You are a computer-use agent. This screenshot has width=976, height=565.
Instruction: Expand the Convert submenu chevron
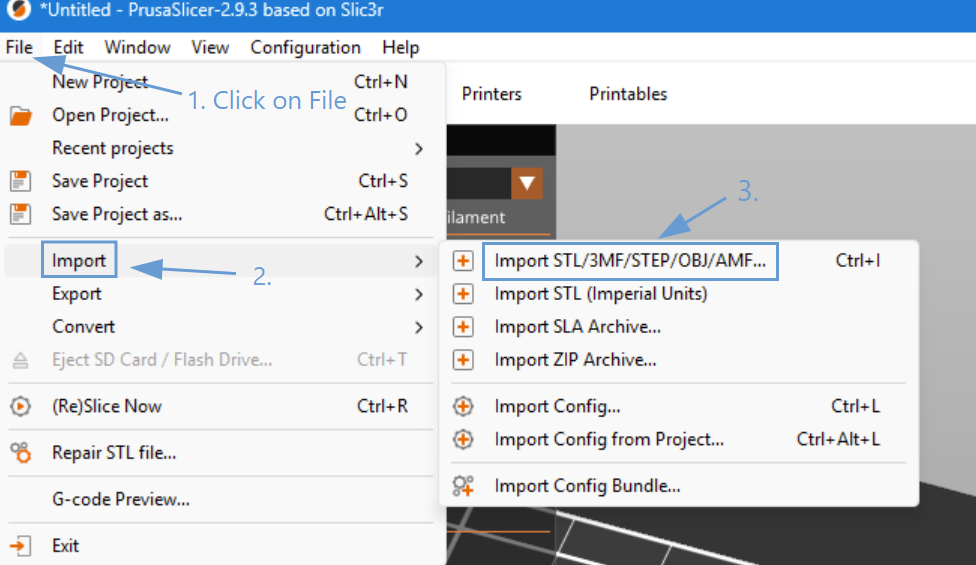tap(419, 327)
